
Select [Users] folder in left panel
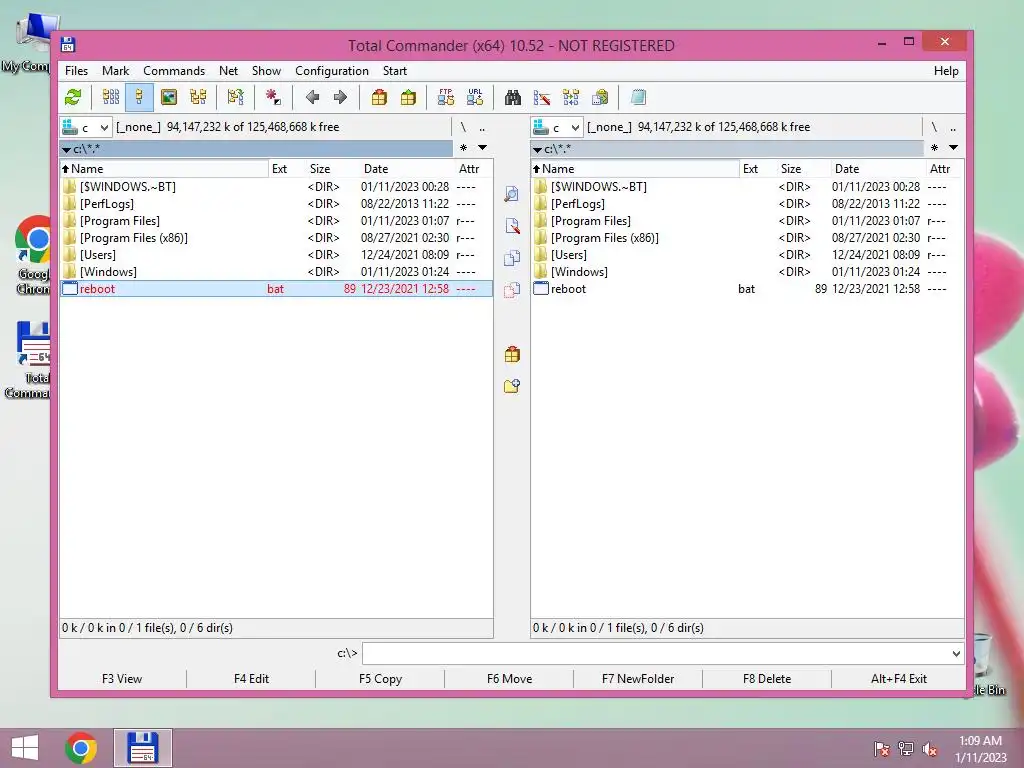pyautogui.click(x=276, y=255)
